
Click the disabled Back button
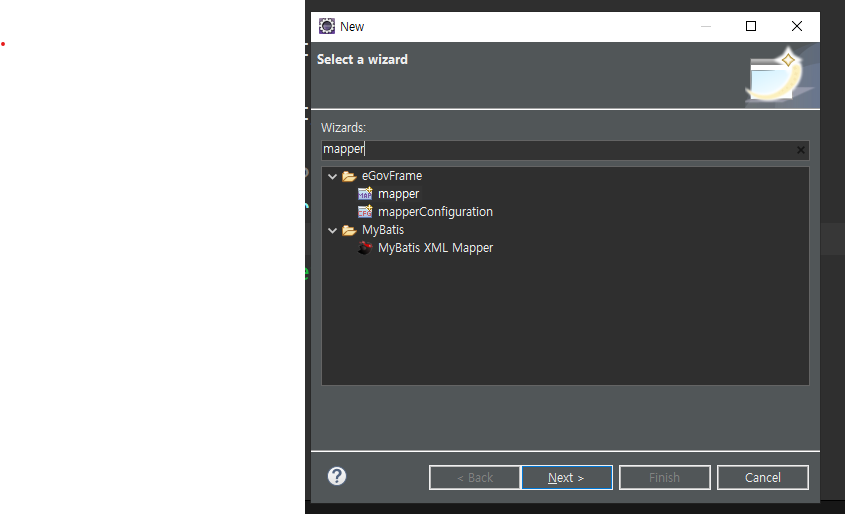475,477
